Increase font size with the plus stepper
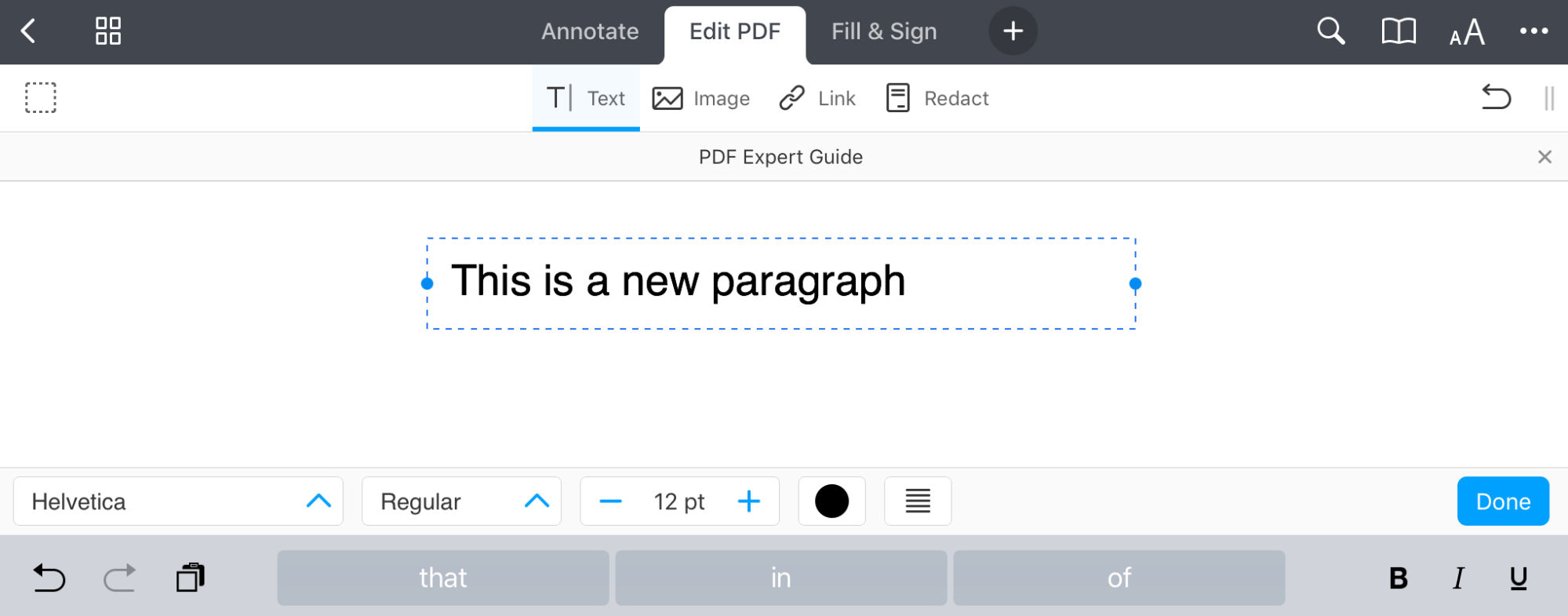 (x=749, y=501)
